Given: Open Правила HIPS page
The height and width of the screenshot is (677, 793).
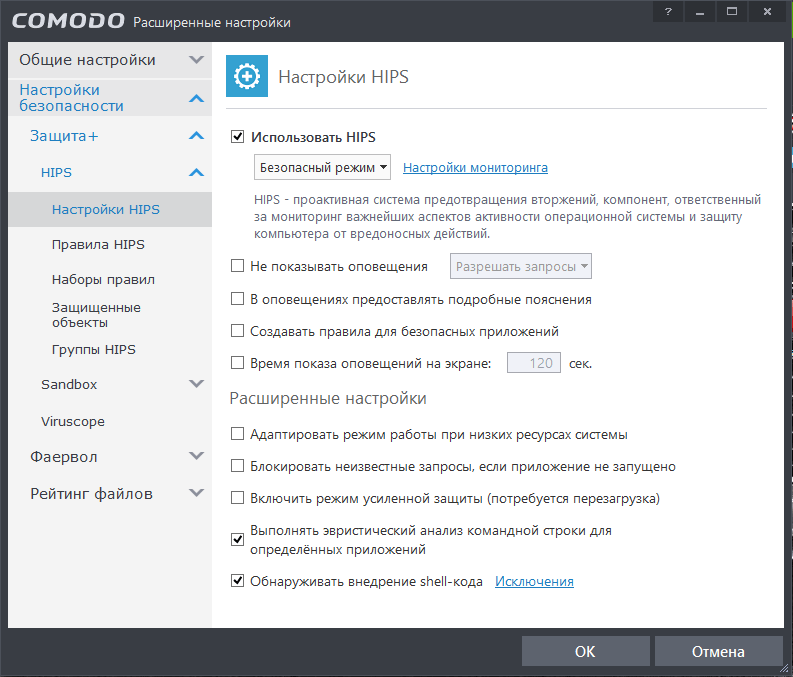Looking at the screenshot, I should tap(98, 245).
